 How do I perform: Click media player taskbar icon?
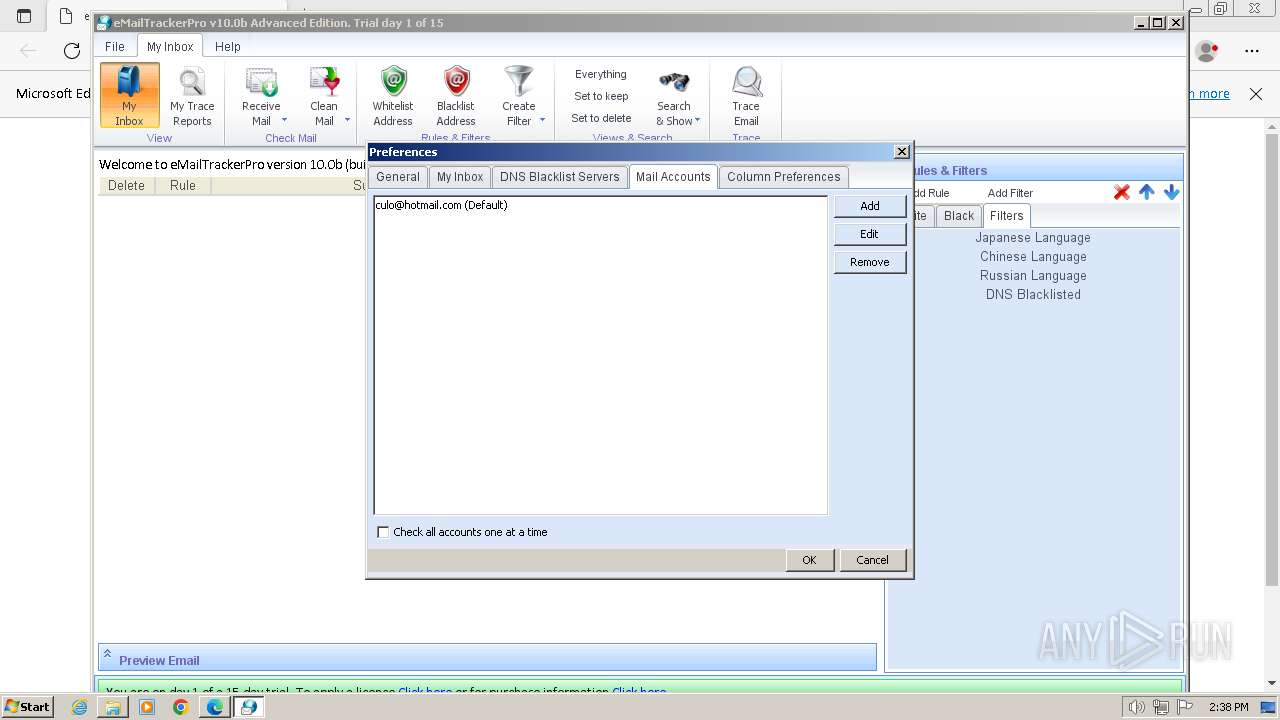(x=147, y=707)
